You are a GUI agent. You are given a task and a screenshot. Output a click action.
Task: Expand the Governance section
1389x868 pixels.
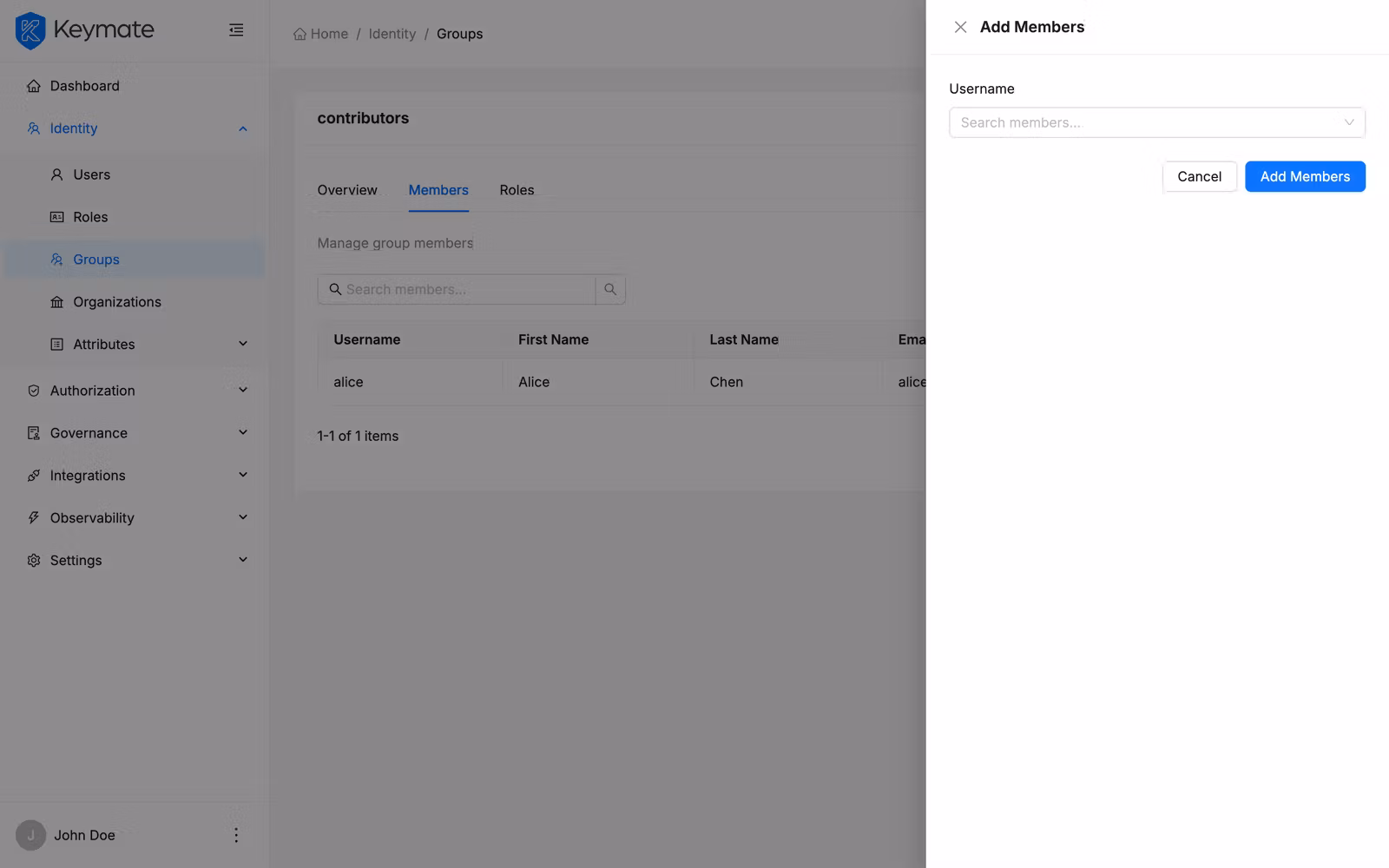(242, 432)
